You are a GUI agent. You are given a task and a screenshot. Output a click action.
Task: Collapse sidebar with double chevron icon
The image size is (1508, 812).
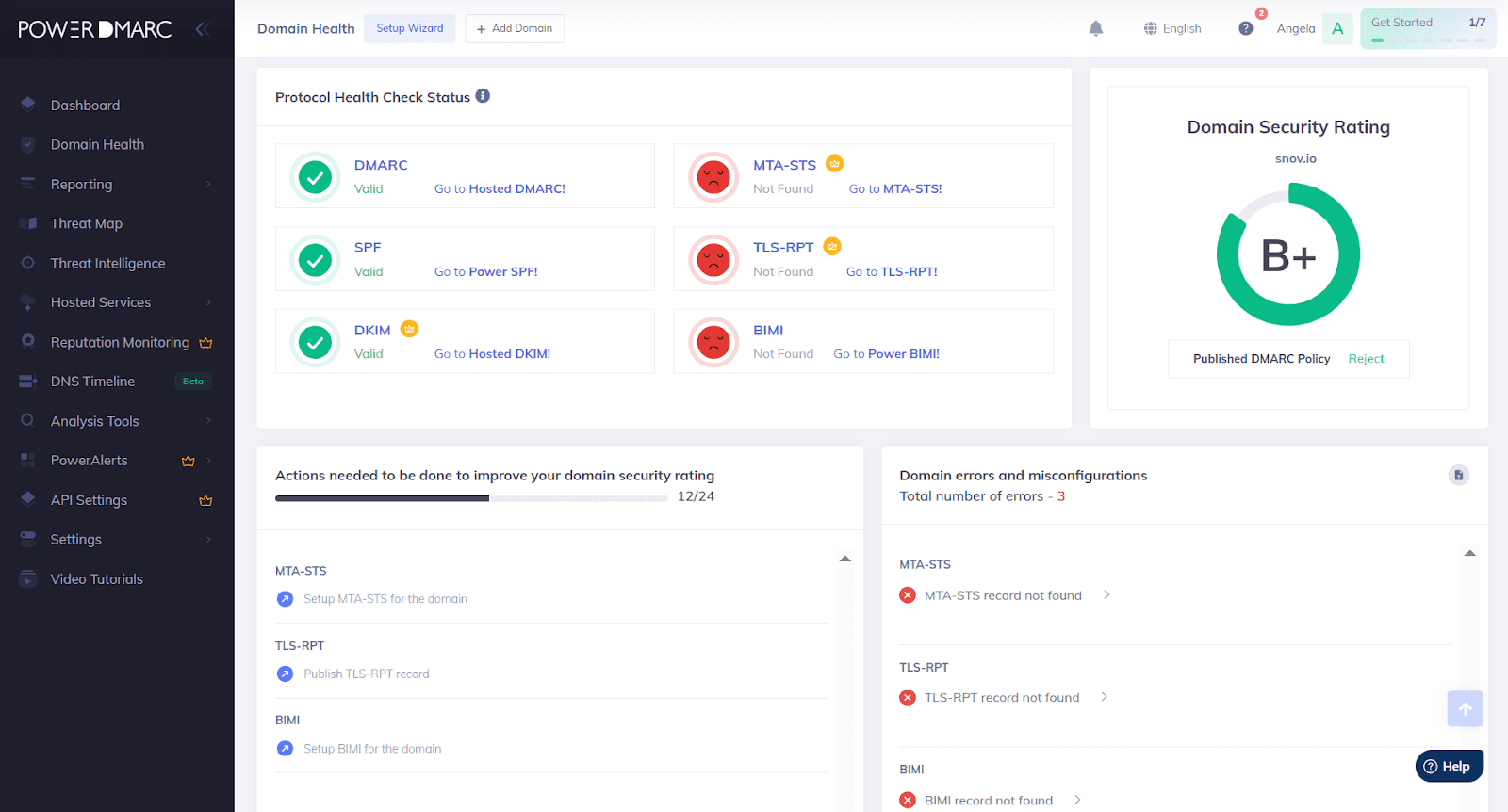pyautogui.click(x=201, y=29)
